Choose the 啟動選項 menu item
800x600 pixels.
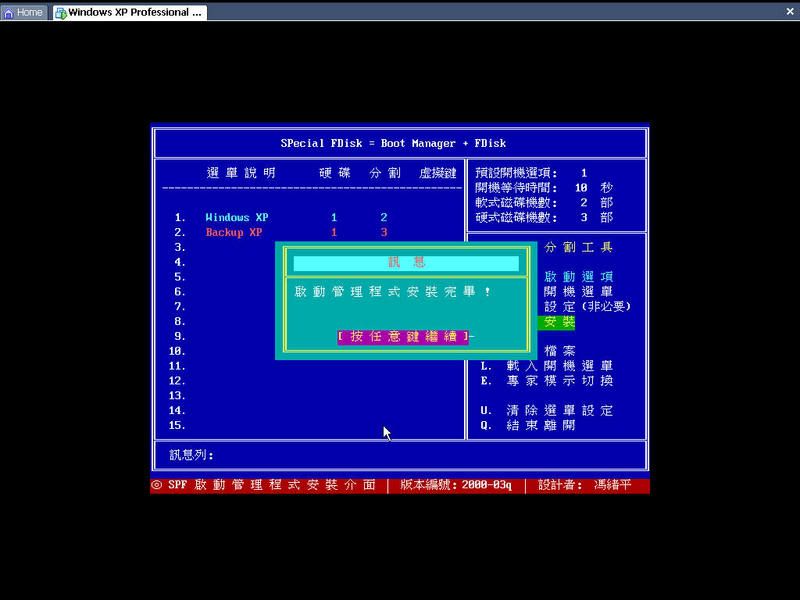(578, 277)
